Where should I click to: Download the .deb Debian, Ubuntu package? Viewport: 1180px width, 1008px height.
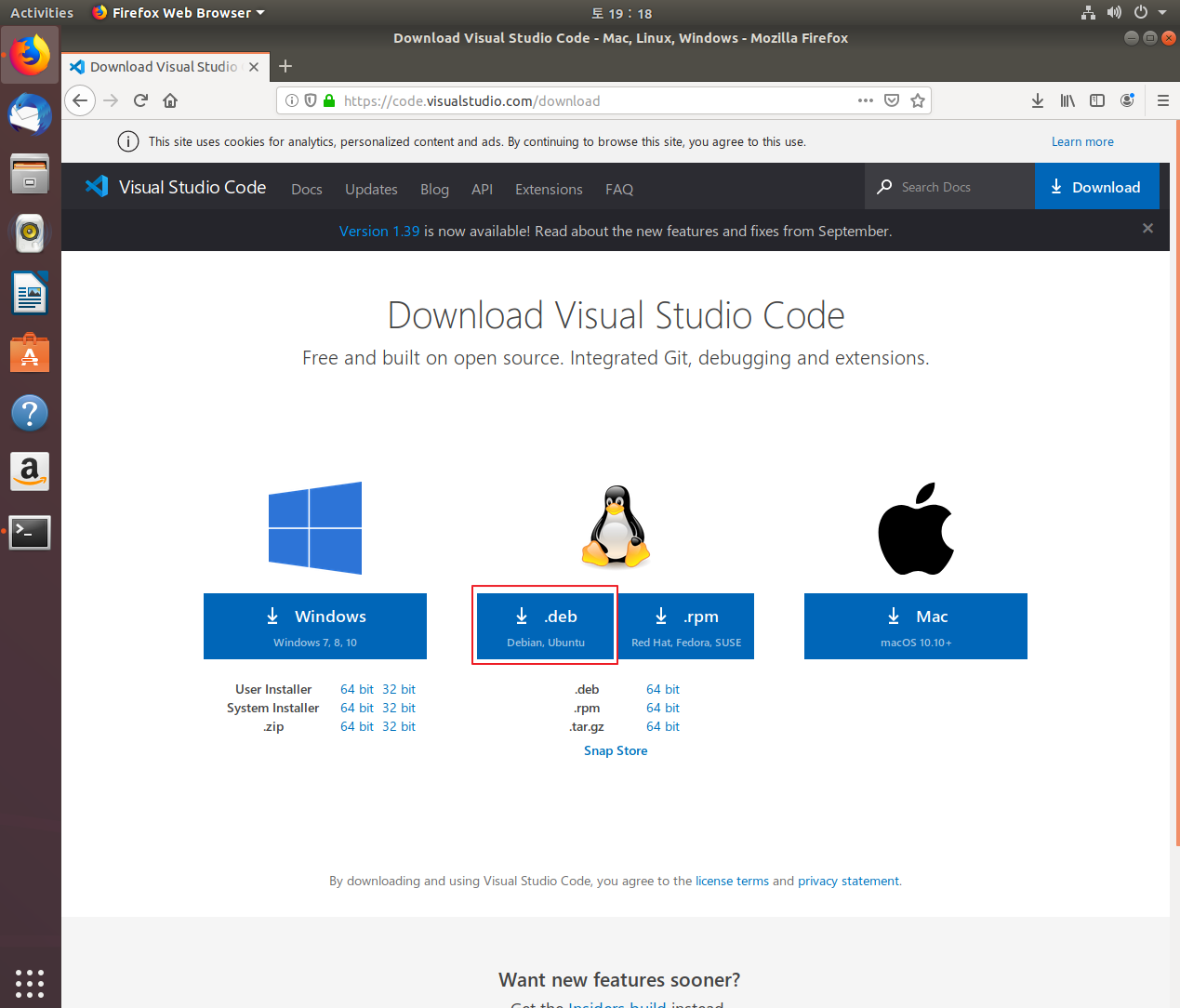[x=546, y=626]
